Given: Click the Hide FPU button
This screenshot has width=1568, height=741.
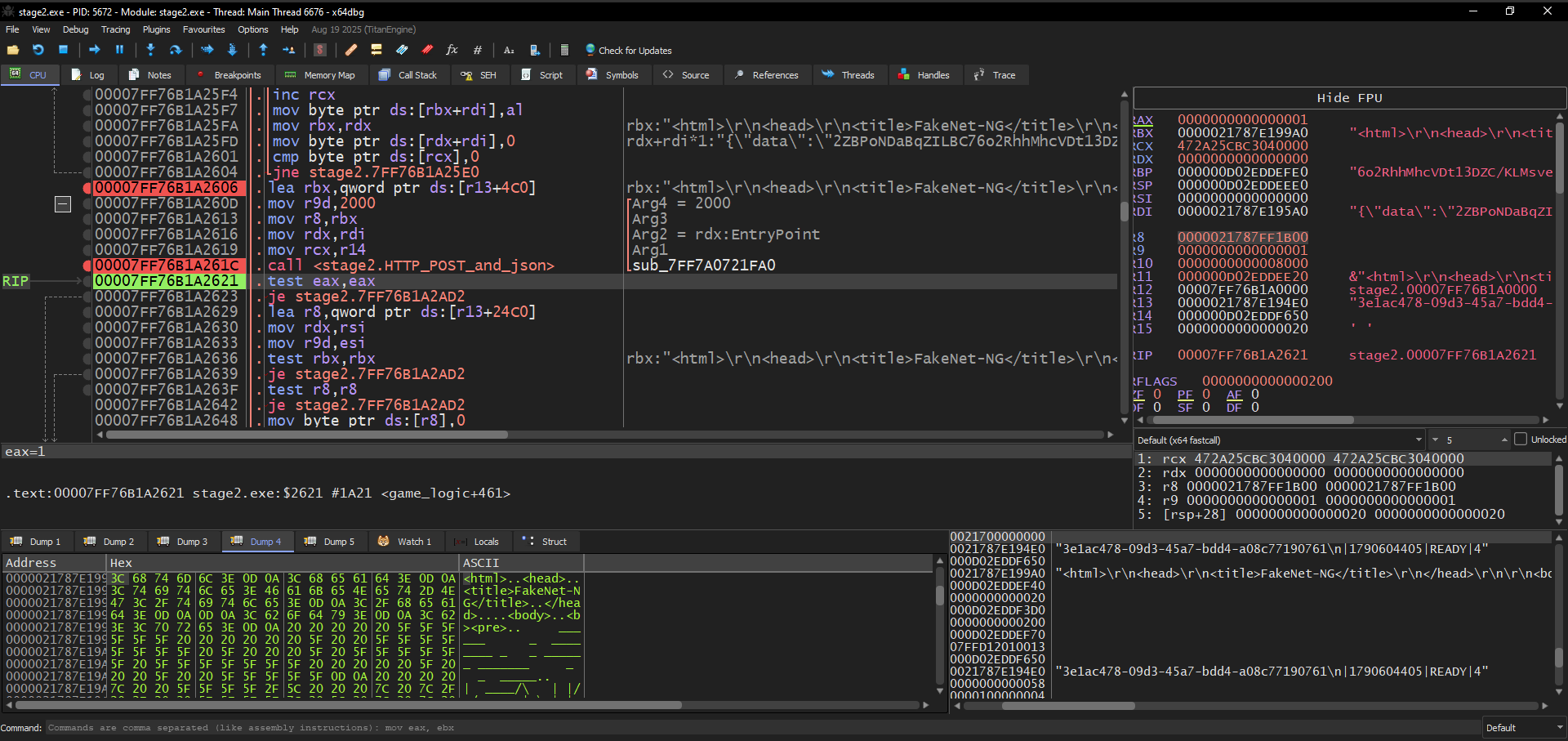Looking at the screenshot, I should [1349, 98].
